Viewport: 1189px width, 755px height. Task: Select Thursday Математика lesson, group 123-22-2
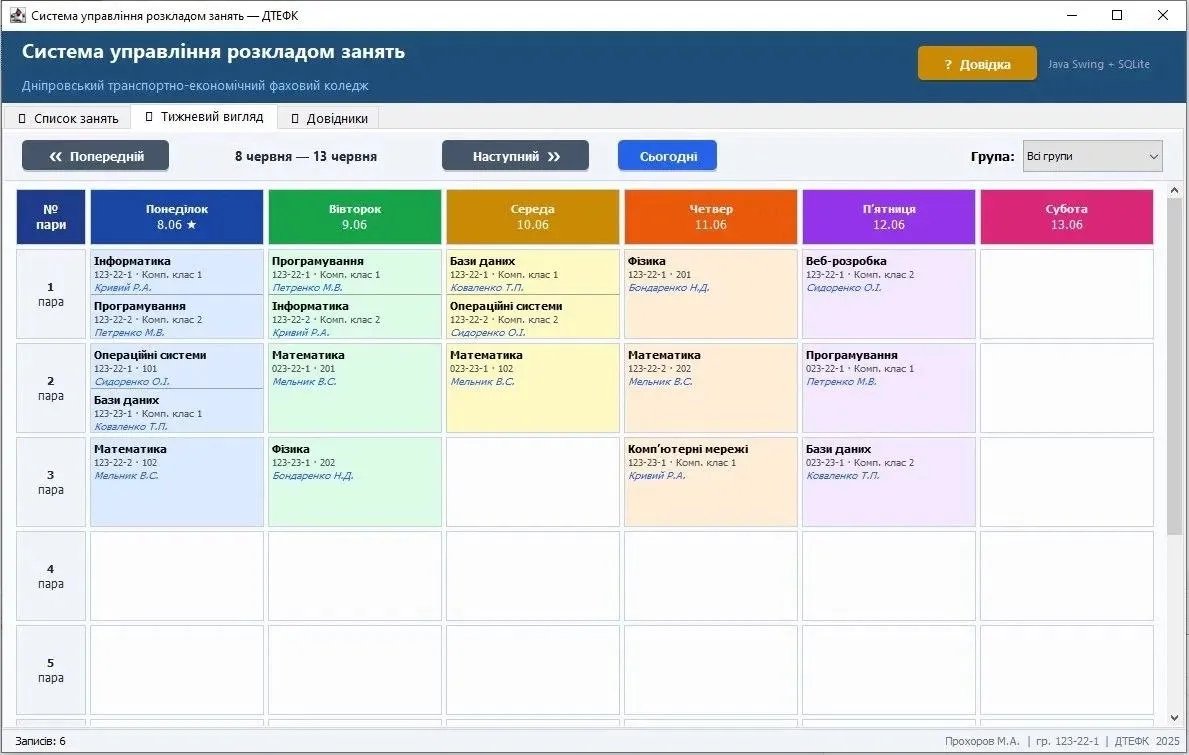(x=711, y=387)
